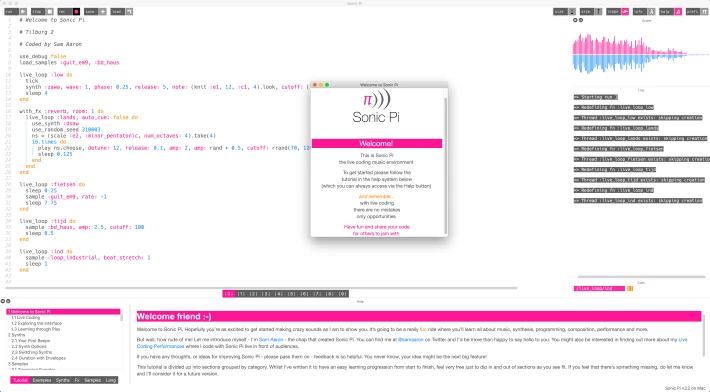Open the info panel icon
This screenshot has height=392, width=710.
coord(652,12)
